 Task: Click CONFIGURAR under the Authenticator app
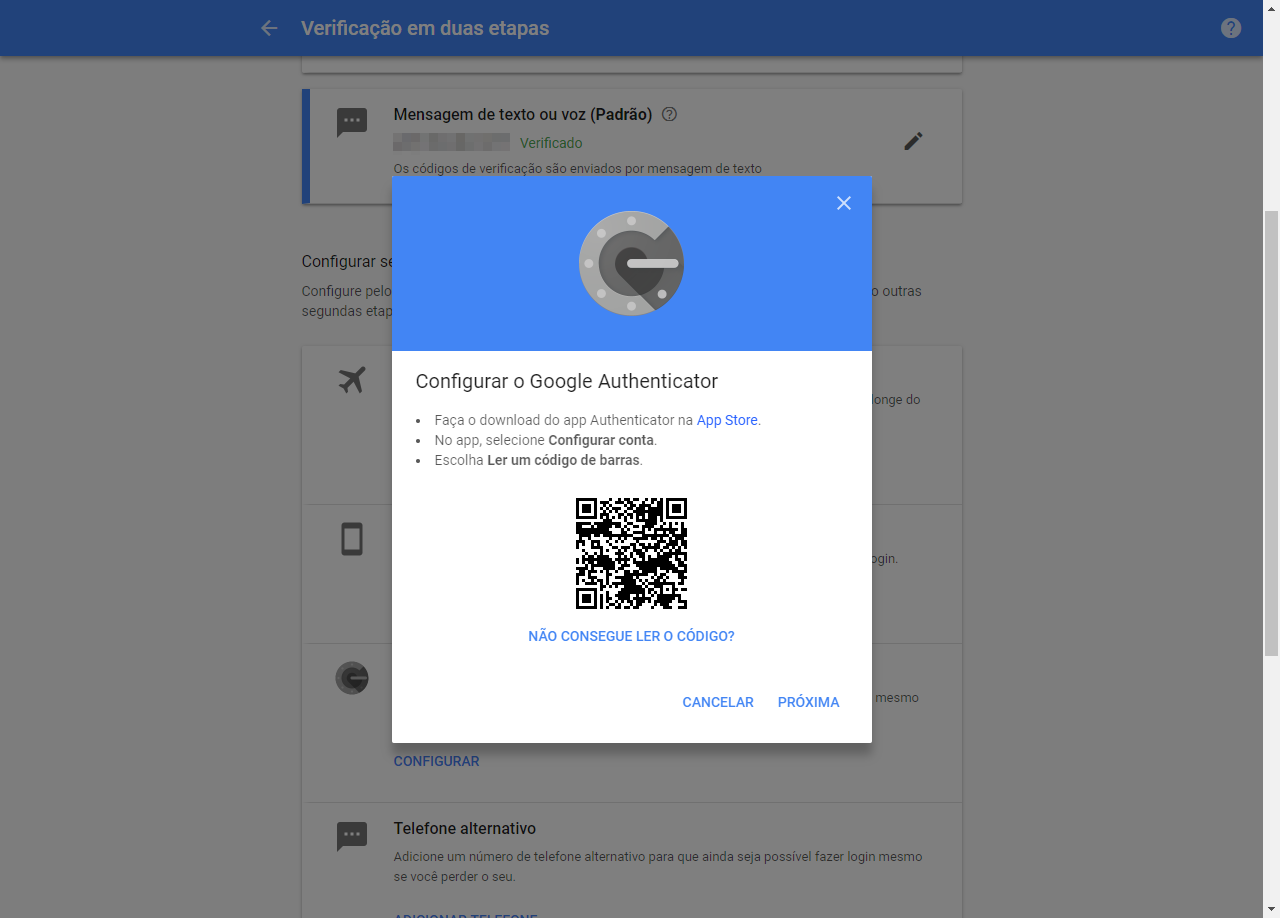coord(436,761)
